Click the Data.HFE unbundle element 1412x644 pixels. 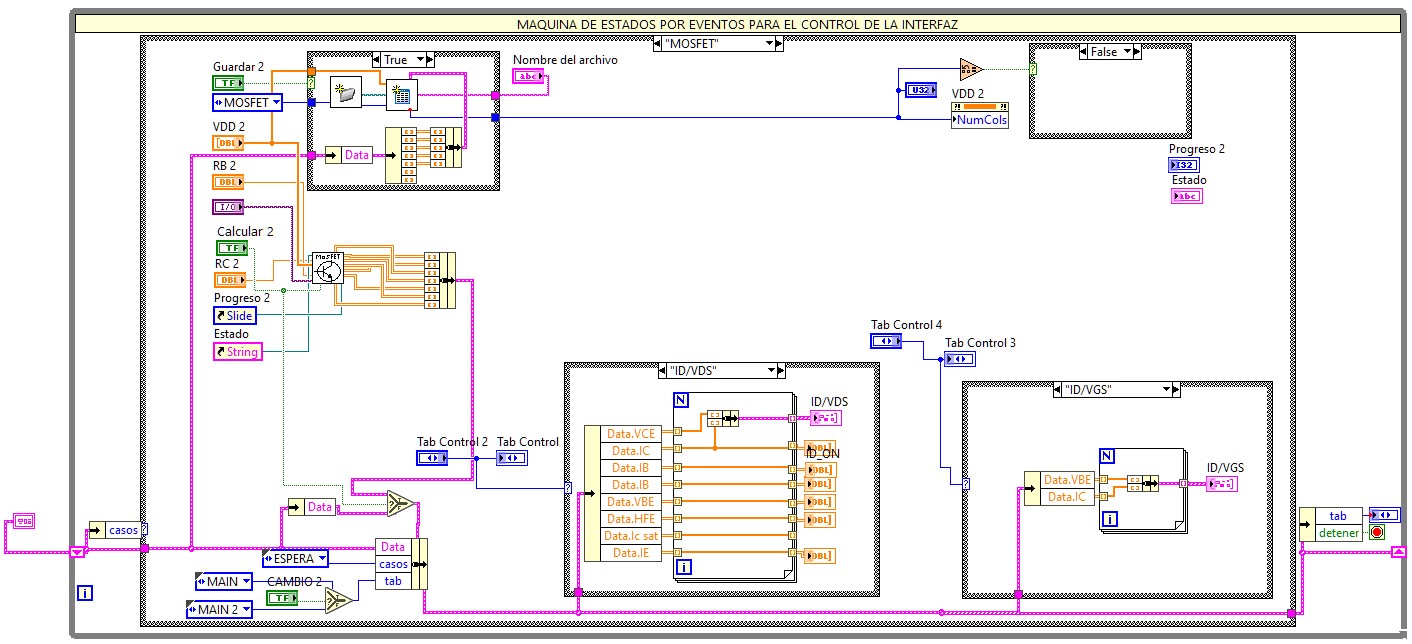click(632, 518)
